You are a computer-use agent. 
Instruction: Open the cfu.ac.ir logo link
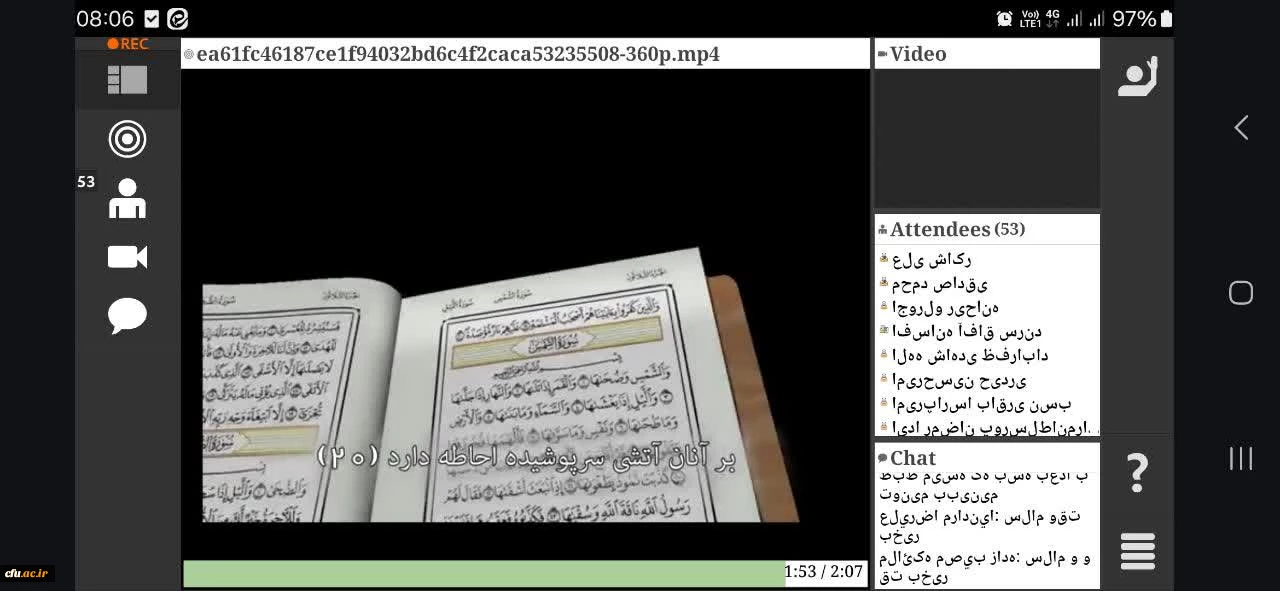(27, 573)
